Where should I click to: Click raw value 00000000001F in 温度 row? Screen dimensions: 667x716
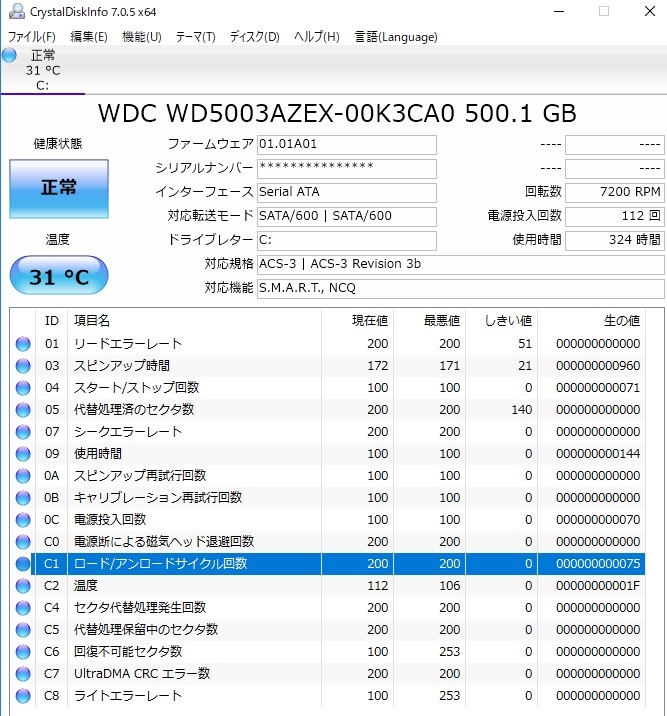point(598,586)
